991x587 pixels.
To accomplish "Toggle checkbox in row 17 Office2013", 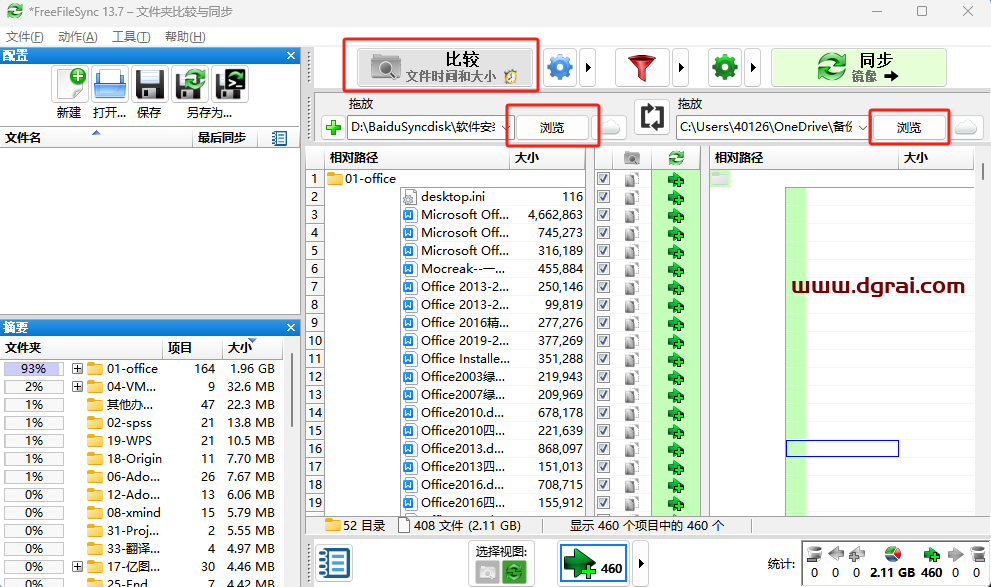I will 604,467.
